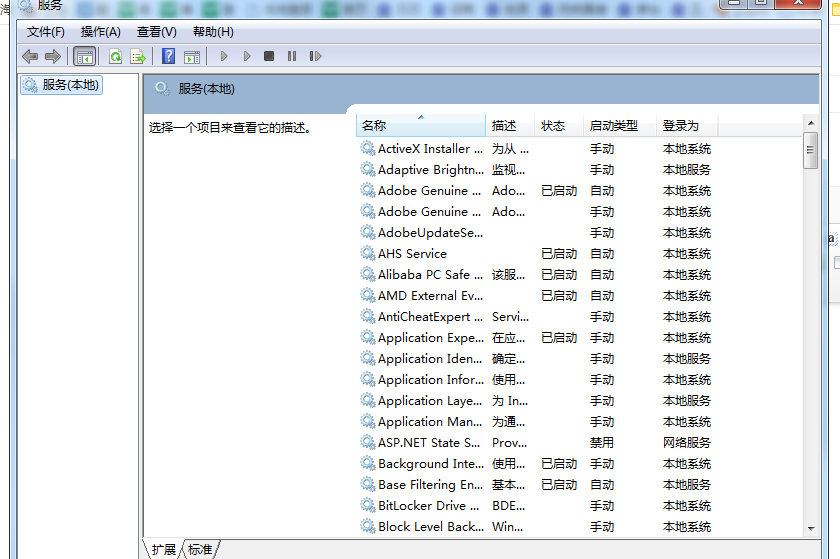840x559 pixels.
Task: Select the Alibaba PC Safe service
Action: [x=537, y=275]
